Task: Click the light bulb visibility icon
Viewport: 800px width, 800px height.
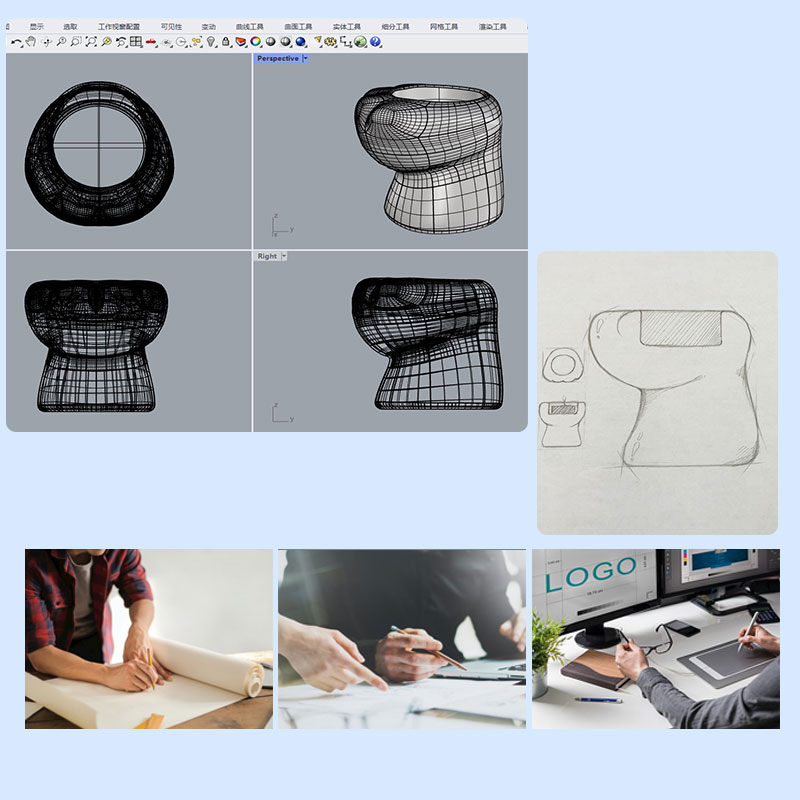Action: [211, 42]
